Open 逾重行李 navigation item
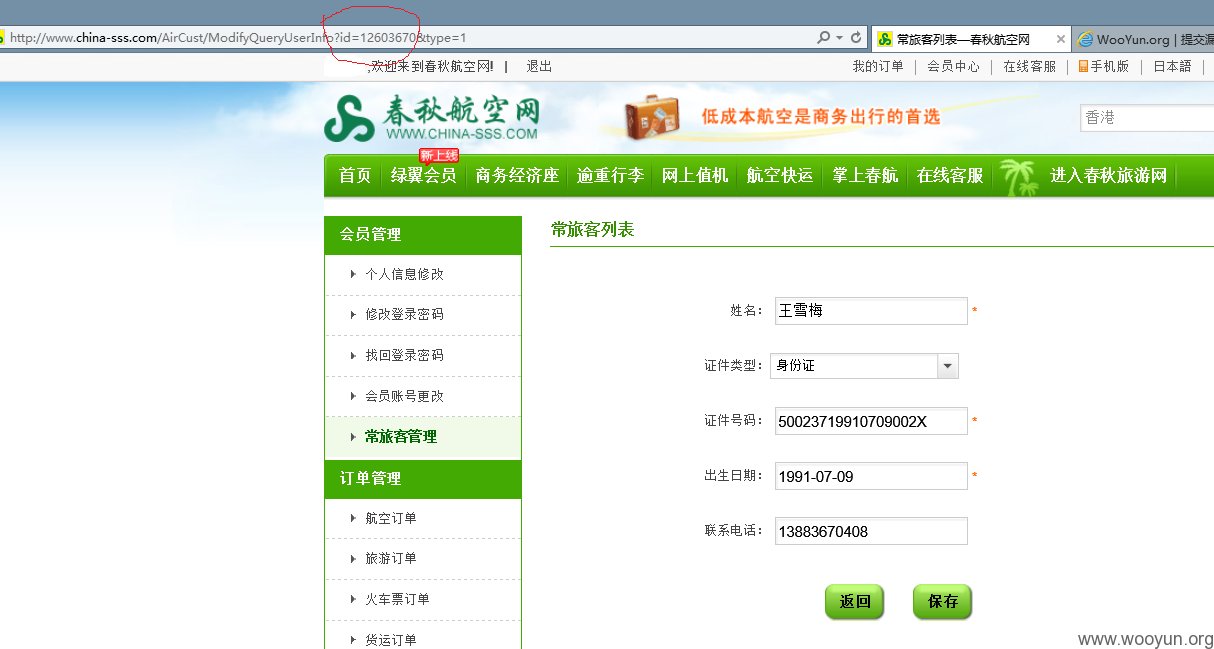 [x=610, y=176]
